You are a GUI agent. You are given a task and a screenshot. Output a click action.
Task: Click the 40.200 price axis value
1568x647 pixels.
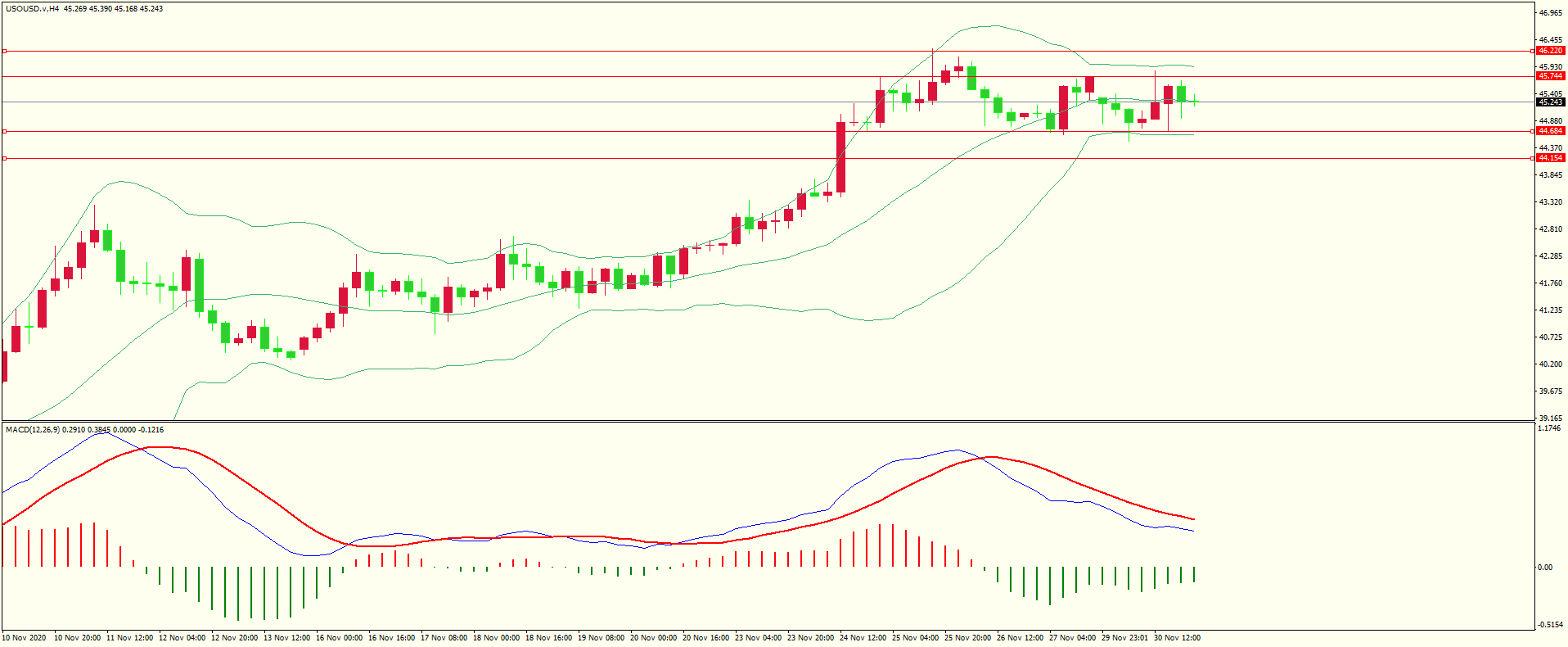[x=1550, y=364]
